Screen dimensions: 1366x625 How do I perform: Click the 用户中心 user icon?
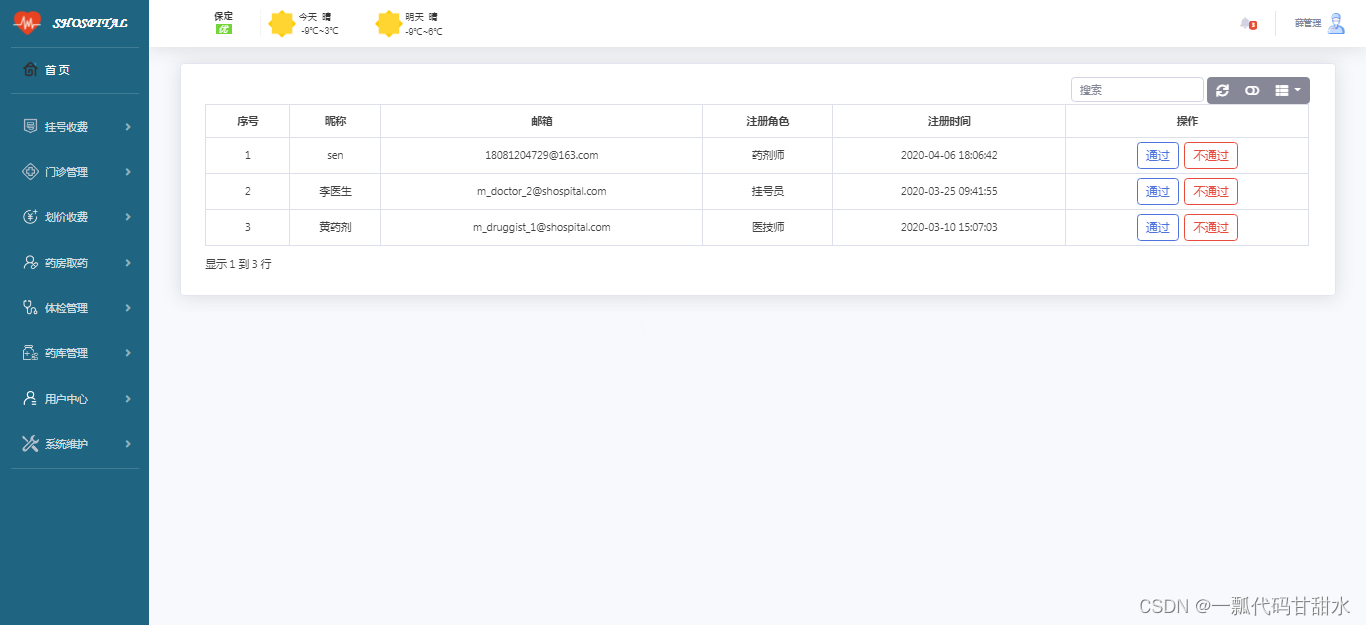30,398
